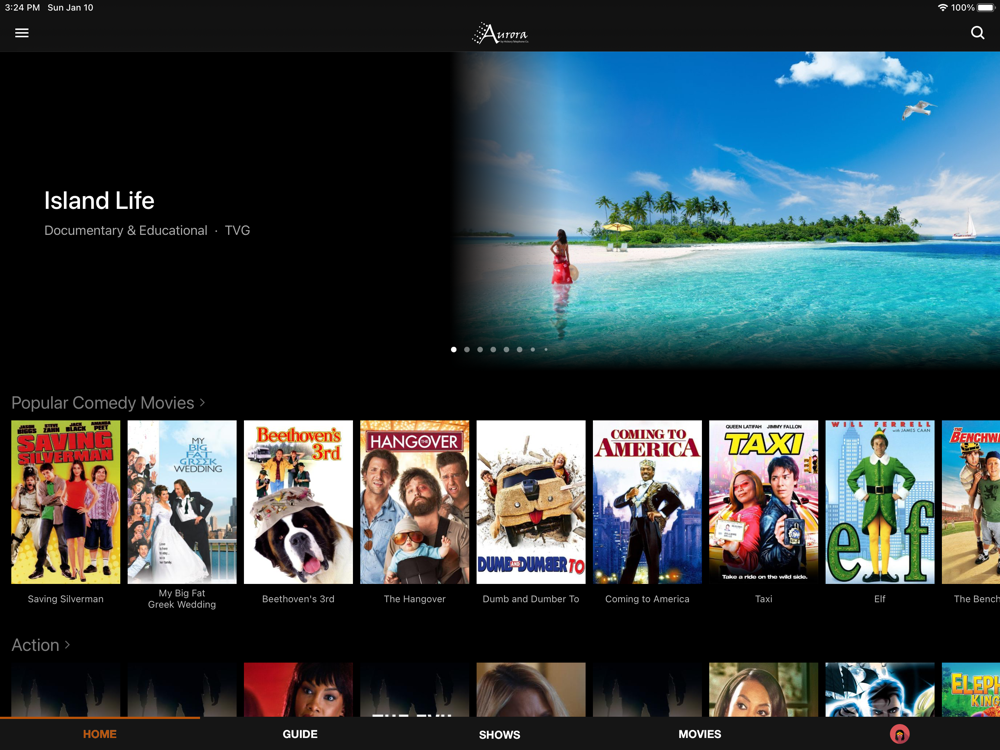Screen dimensions: 1000x750
Task: Expand the Popular Comedy Movies category
Action: [x=108, y=403]
